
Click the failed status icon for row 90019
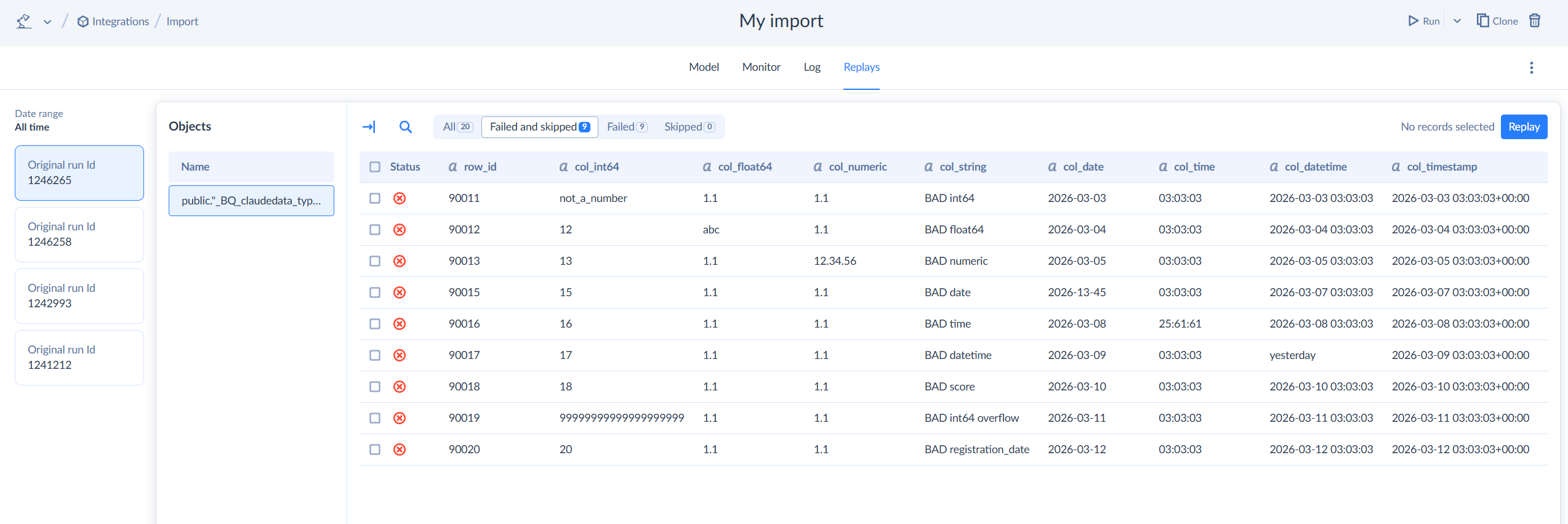pos(400,418)
